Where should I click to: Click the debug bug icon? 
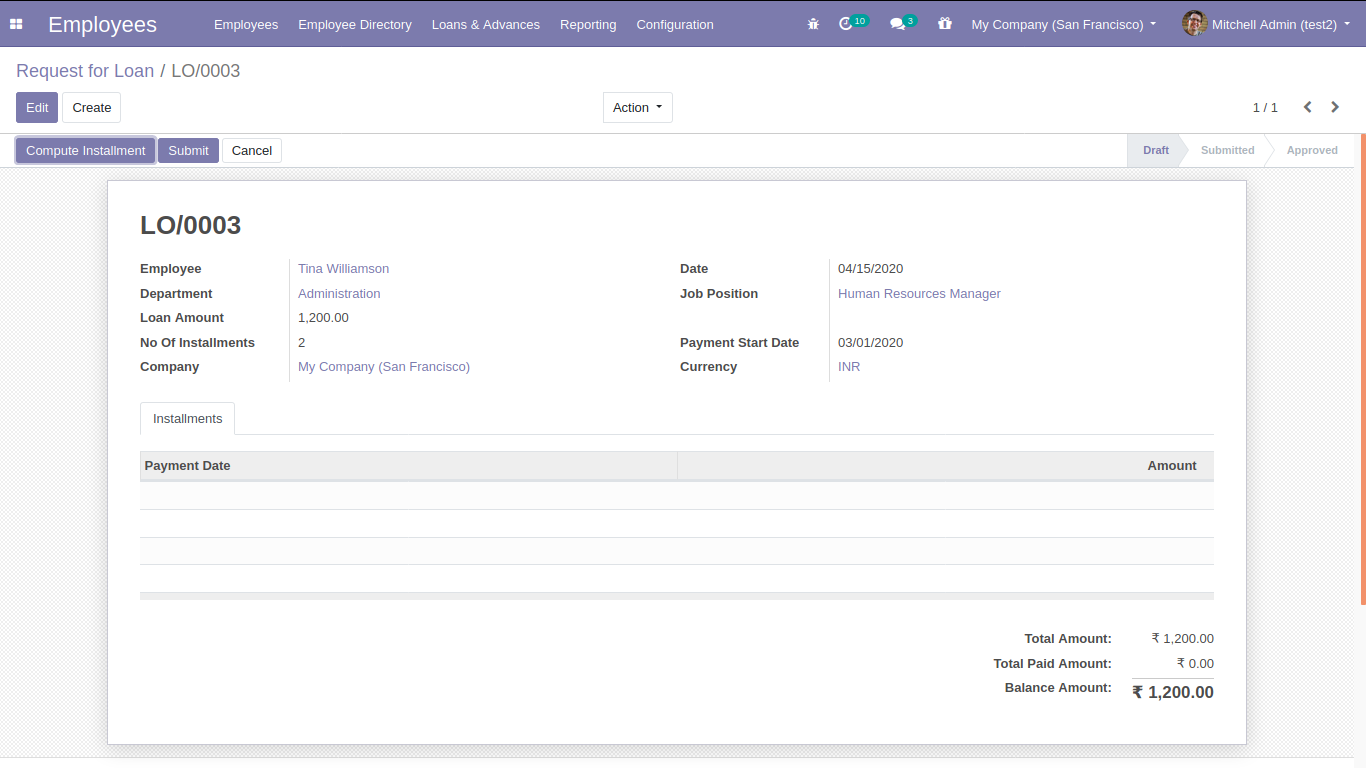tap(813, 24)
